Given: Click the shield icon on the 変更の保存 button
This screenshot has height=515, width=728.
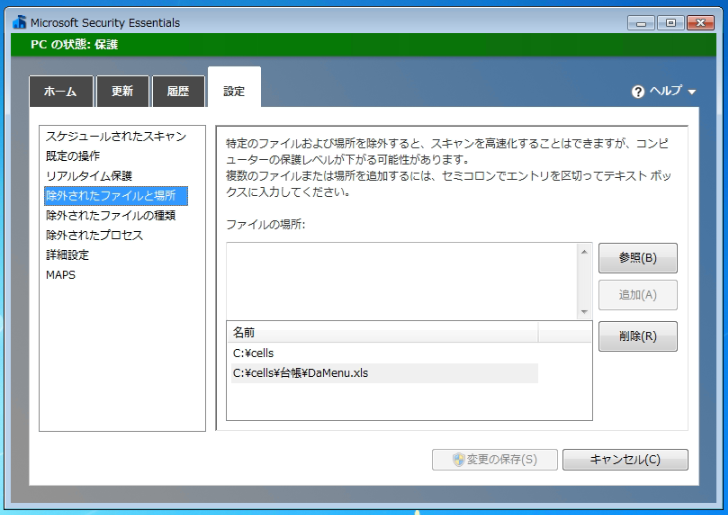Looking at the screenshot, I should tap(458, 459).
